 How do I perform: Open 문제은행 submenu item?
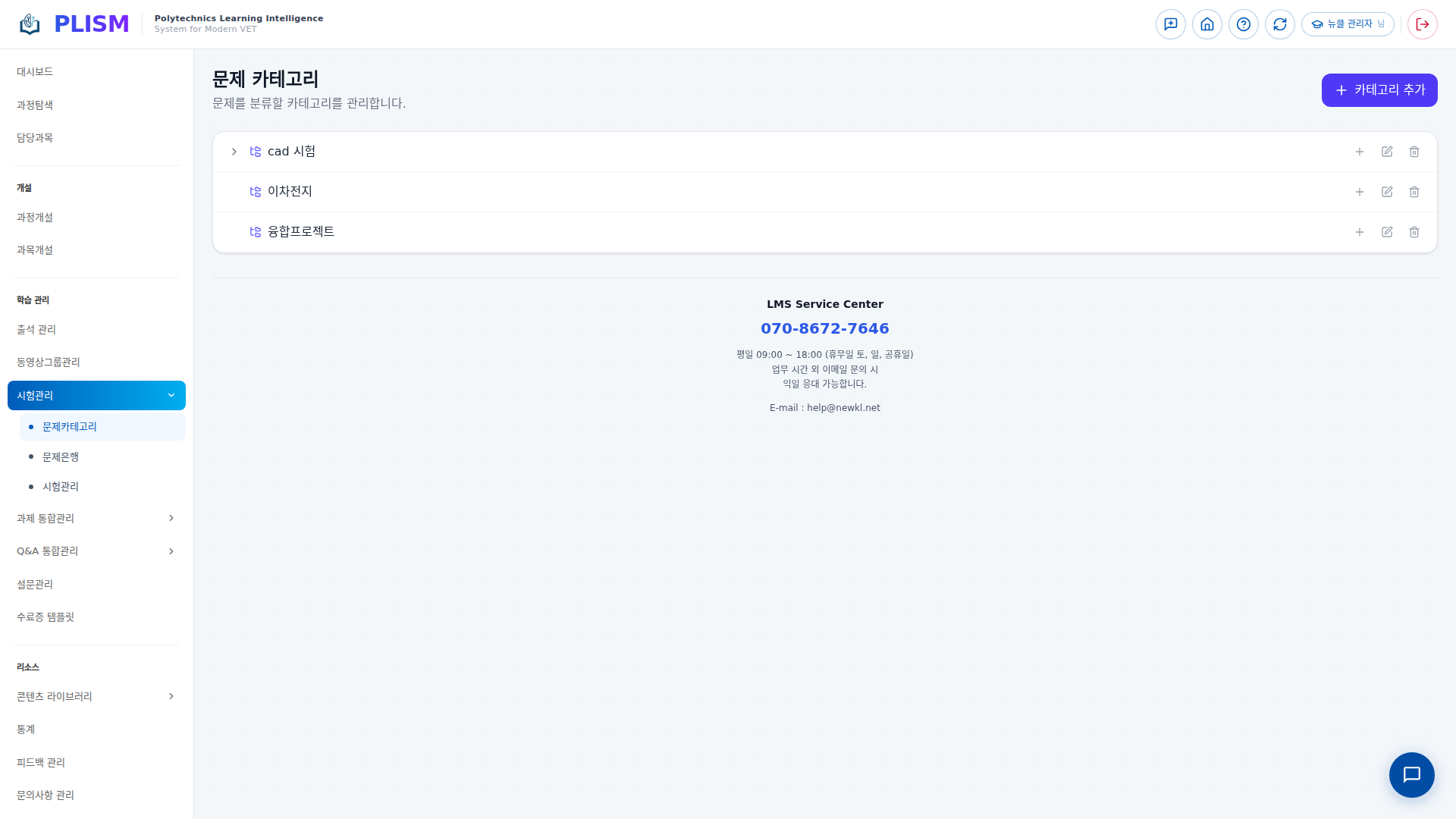click(x=61, y=457)
